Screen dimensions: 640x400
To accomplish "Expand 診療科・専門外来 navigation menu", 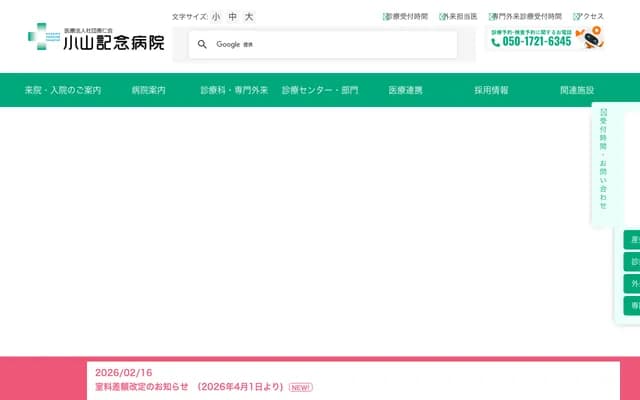I will point(234,90).
